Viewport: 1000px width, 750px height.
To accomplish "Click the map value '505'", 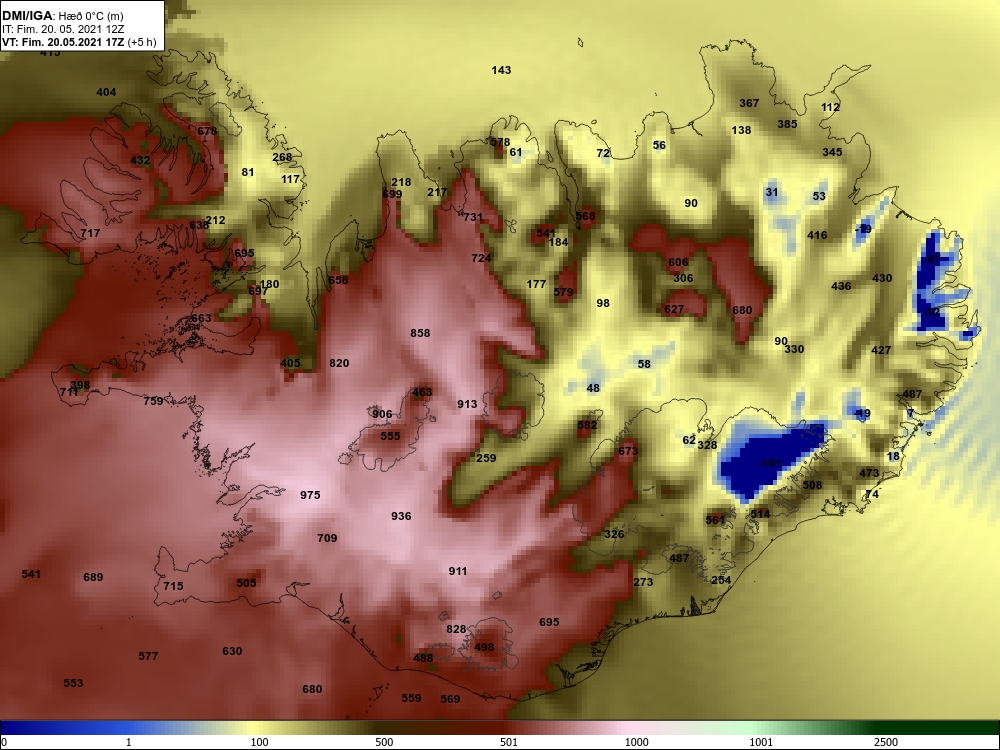I will click(246, 583).
